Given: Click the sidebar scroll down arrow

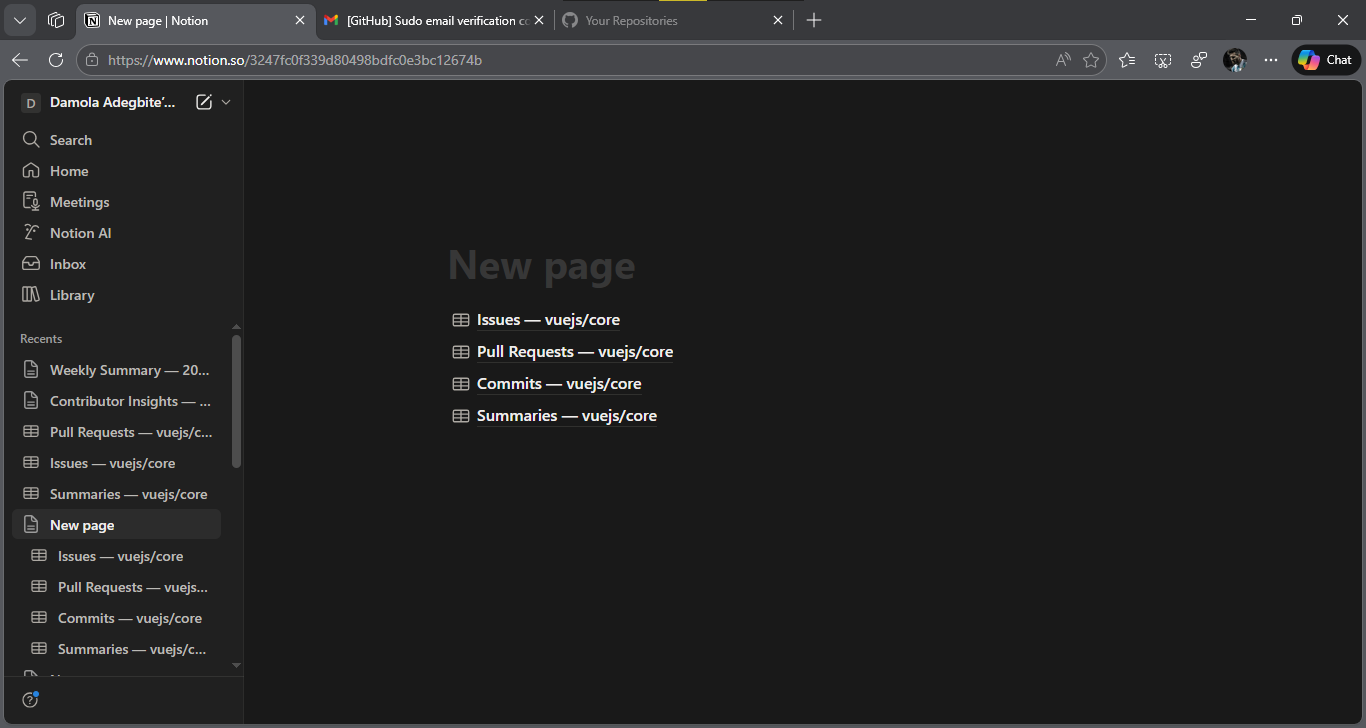Looking at the screenshot, I should coord(237,665).
